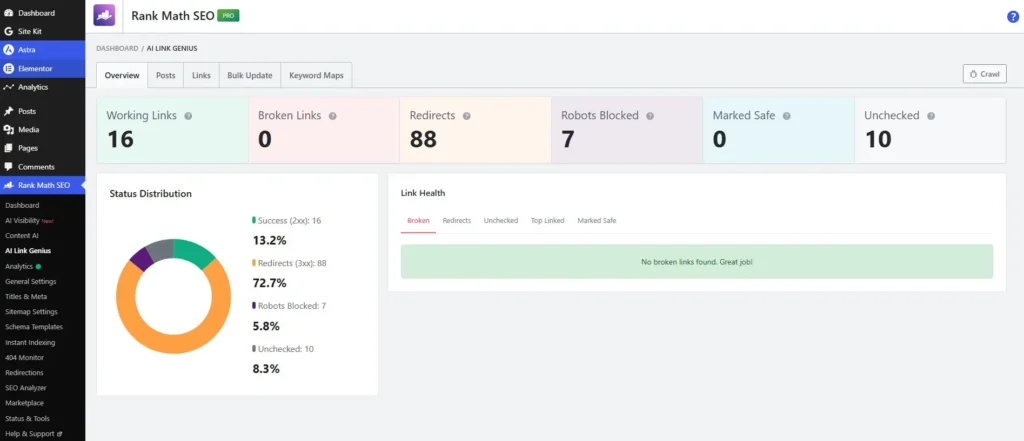
Task: Click the orange segment of the donut chart
Action: pyautogui.click(x=174, y=346)
